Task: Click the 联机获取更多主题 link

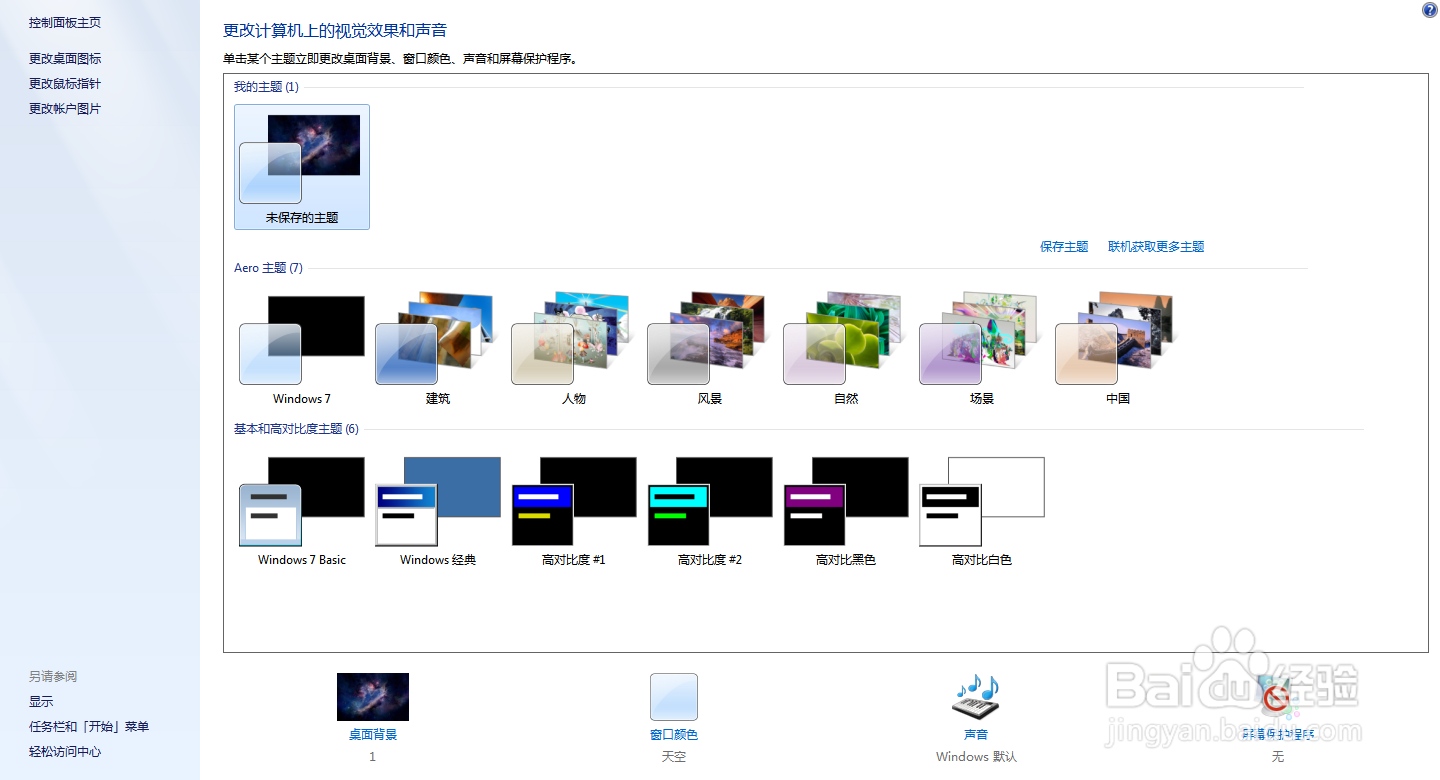Action: pyautogui.click(x=1156, y=247)
